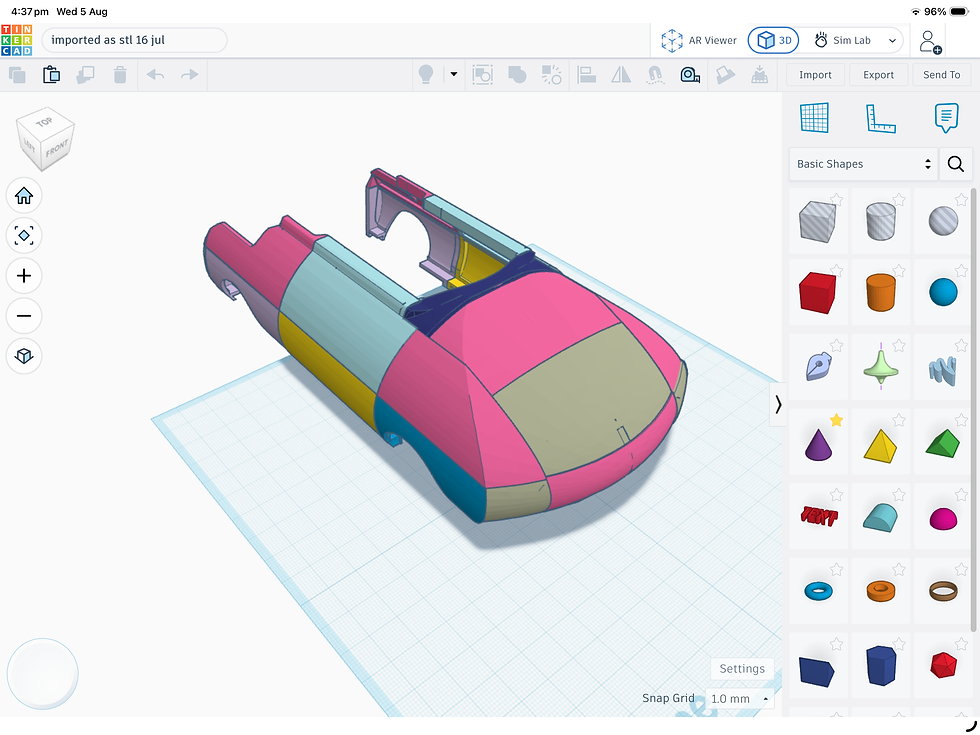Click the Tinkercad logo
This screenshot has width=980, height=735.
pyautogui.click(x=17, y=40)
